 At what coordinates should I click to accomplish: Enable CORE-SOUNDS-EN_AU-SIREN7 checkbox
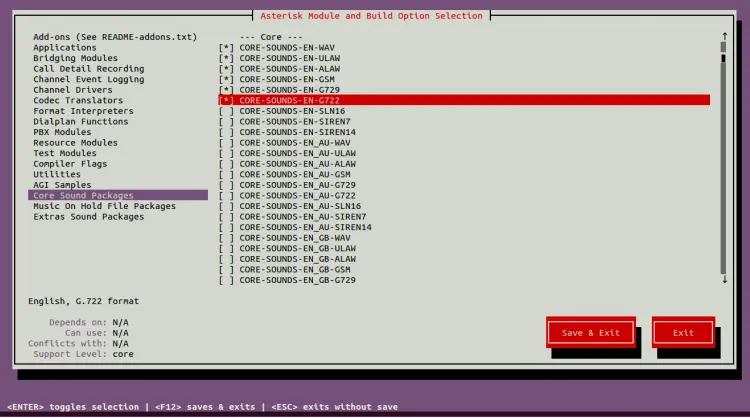coord(226,217)
